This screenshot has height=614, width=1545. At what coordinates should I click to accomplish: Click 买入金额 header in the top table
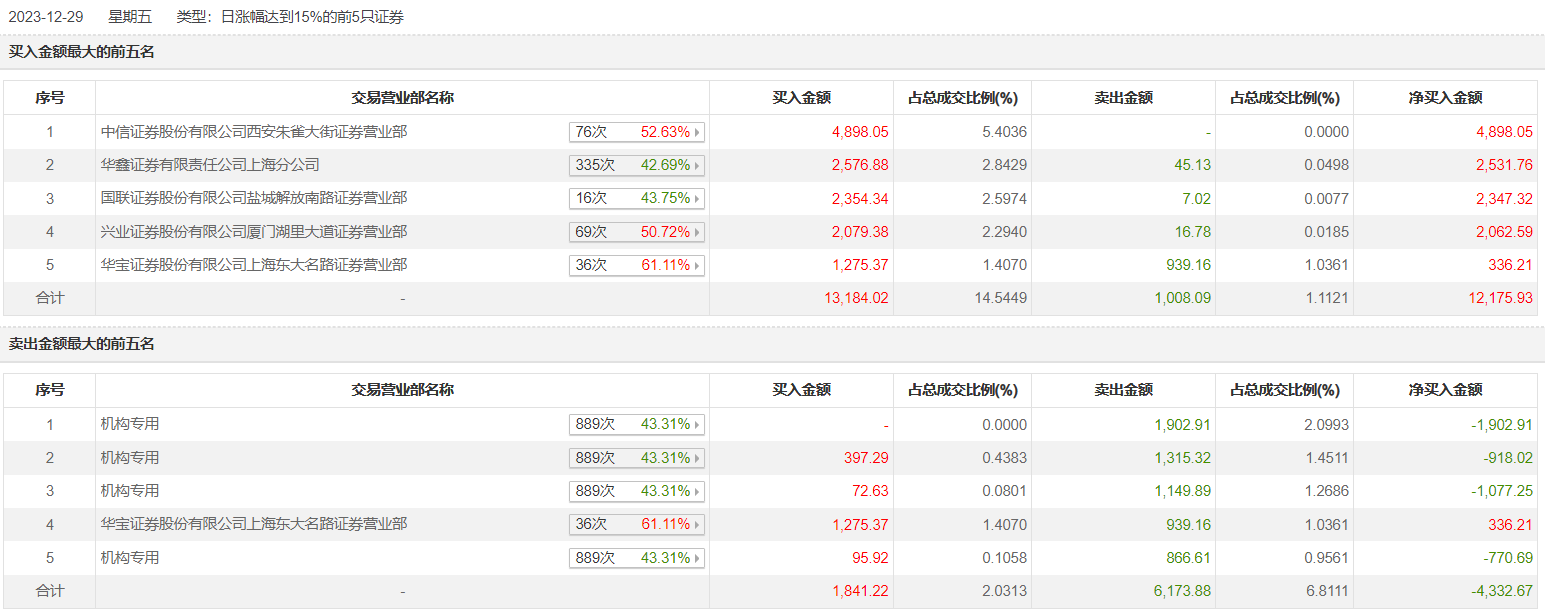click(x=801, y=98)
